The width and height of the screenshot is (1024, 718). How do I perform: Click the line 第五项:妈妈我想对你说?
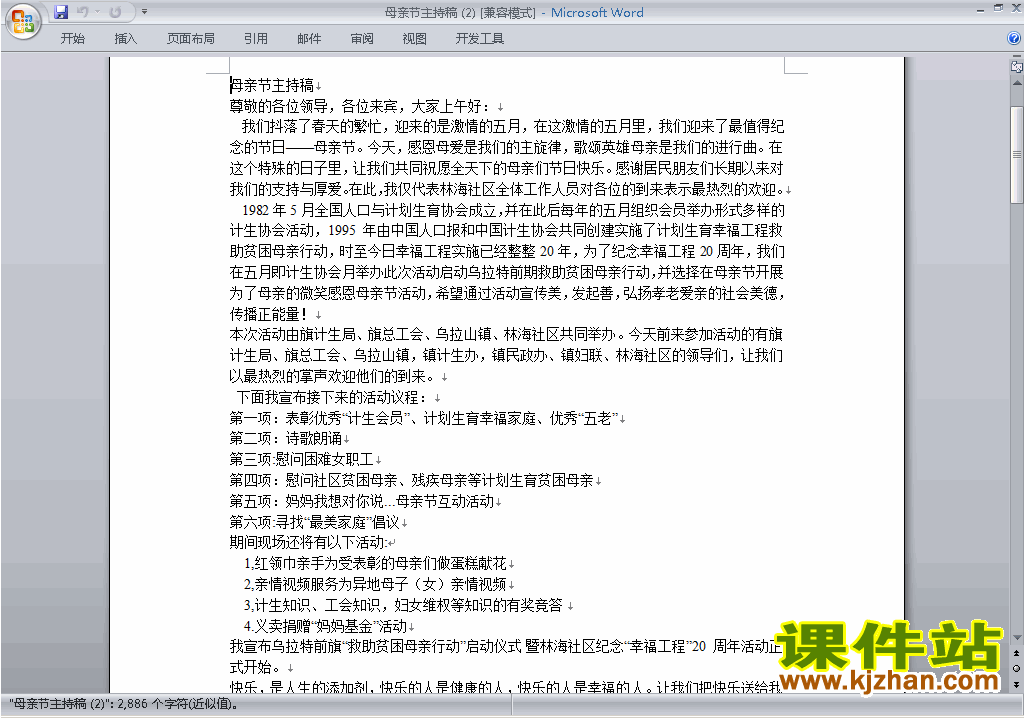pos(362,502)
